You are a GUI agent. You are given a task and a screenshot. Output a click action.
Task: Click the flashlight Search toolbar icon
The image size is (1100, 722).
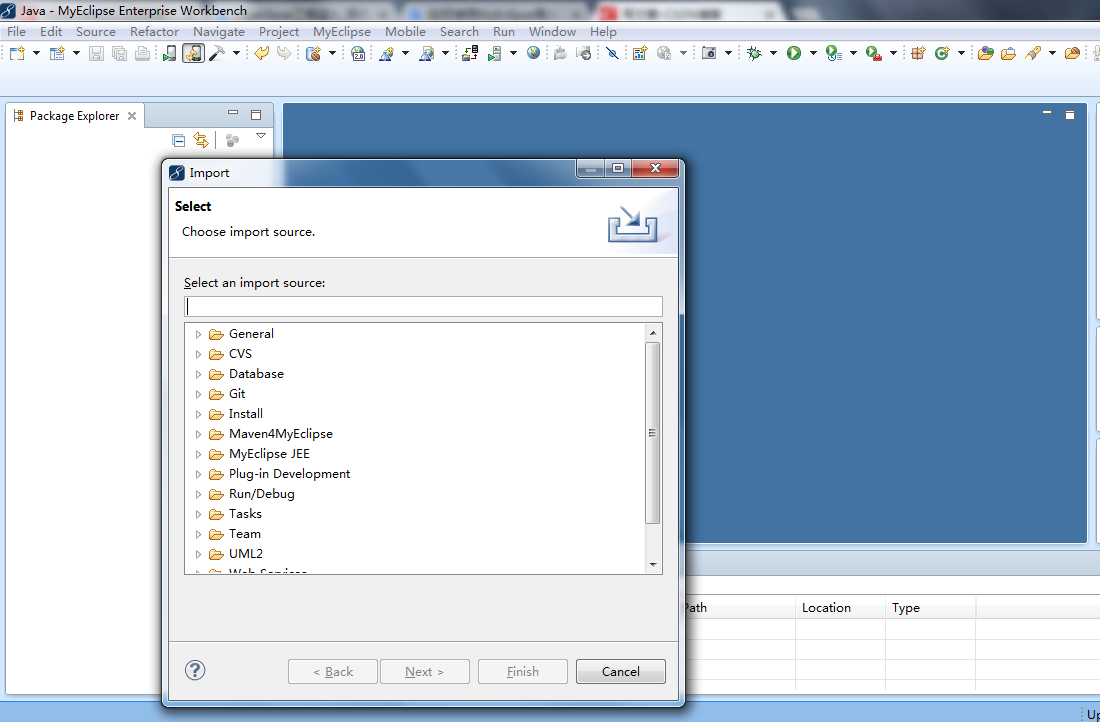coord(1032,53)
